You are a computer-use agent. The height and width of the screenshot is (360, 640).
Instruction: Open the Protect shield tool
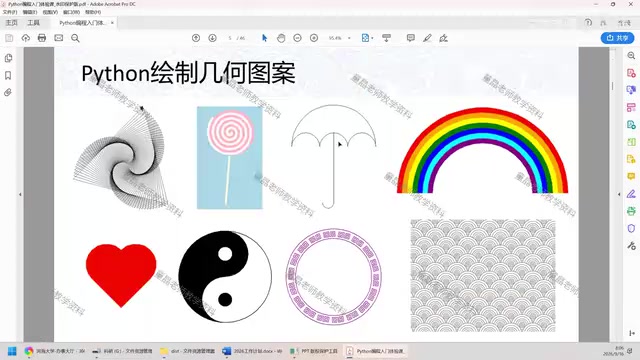631,228
